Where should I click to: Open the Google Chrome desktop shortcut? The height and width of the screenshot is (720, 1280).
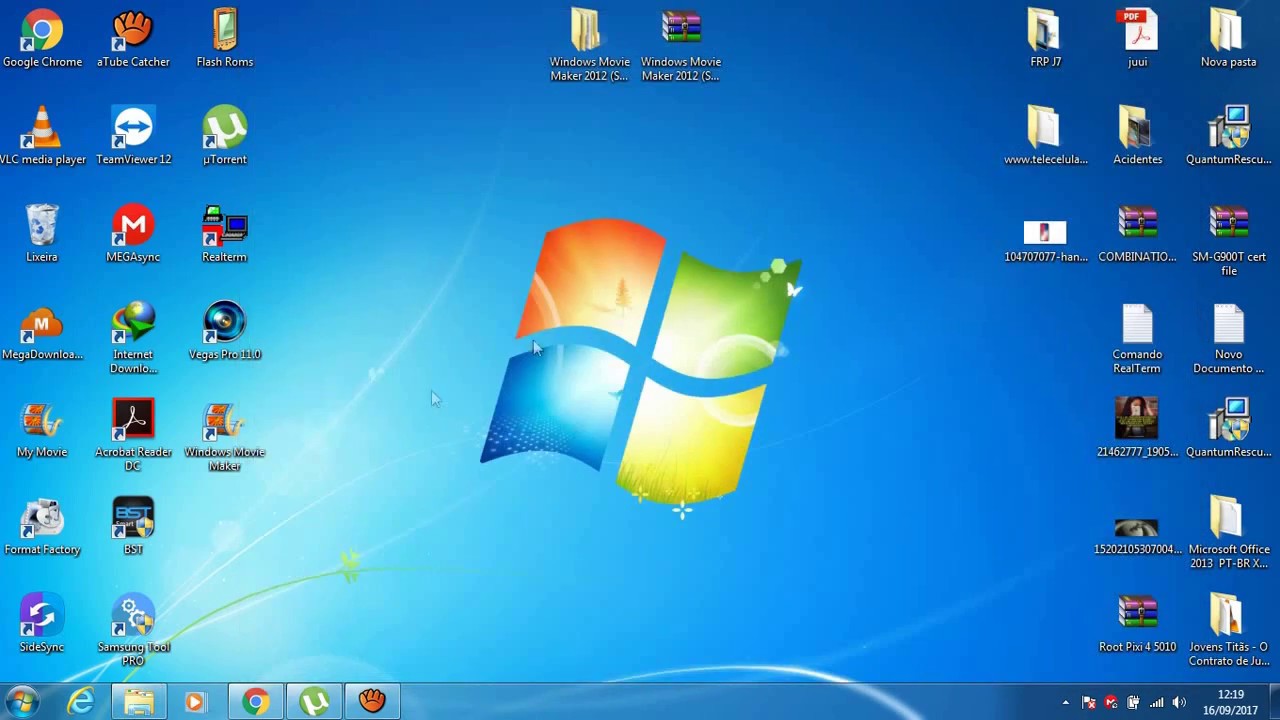[x=42, y=38]
